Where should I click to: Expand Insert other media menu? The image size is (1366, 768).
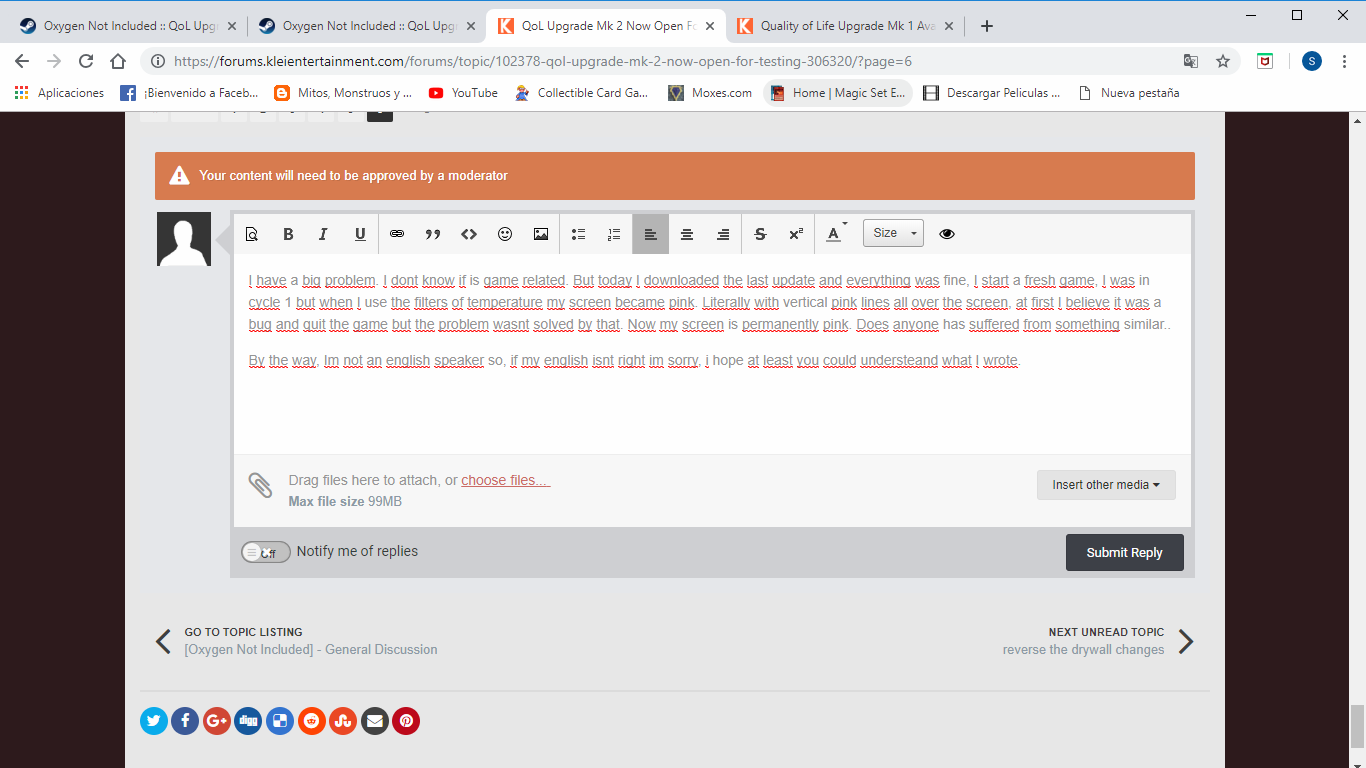(x=1106, y=485)
